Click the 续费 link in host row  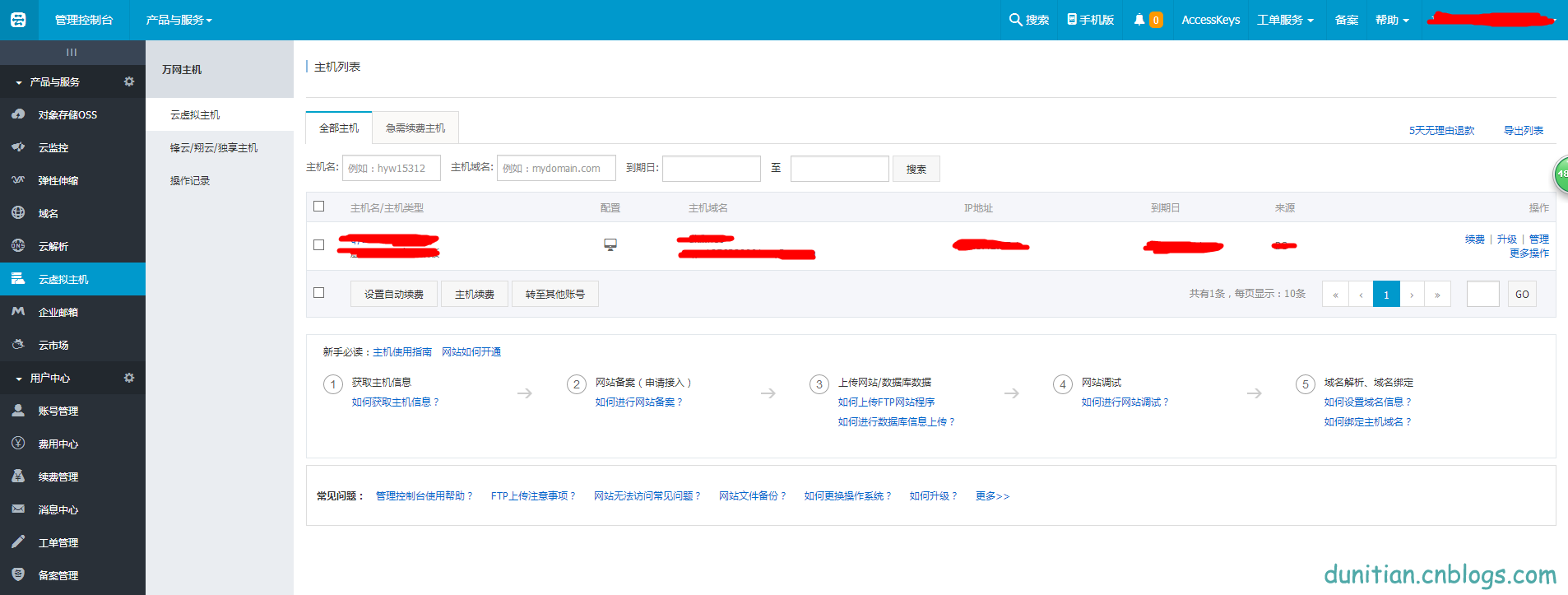tap(1475, 239)
